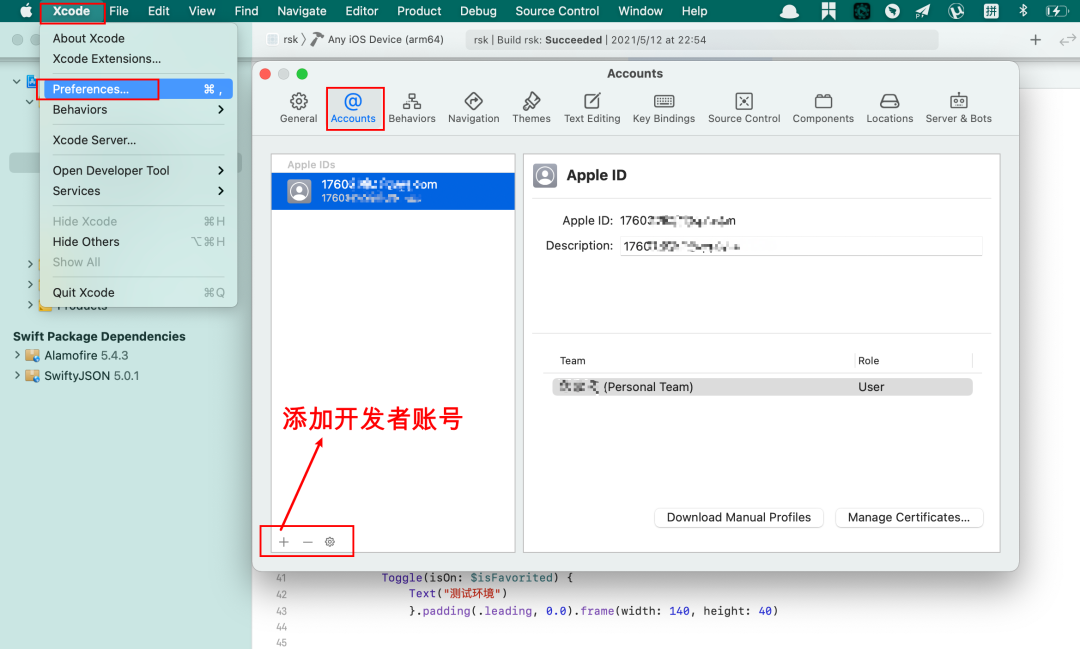Open the General preferences pane
Viewport: 1080px width, 649px height.
pyautogui.click(x=298, y=108)
